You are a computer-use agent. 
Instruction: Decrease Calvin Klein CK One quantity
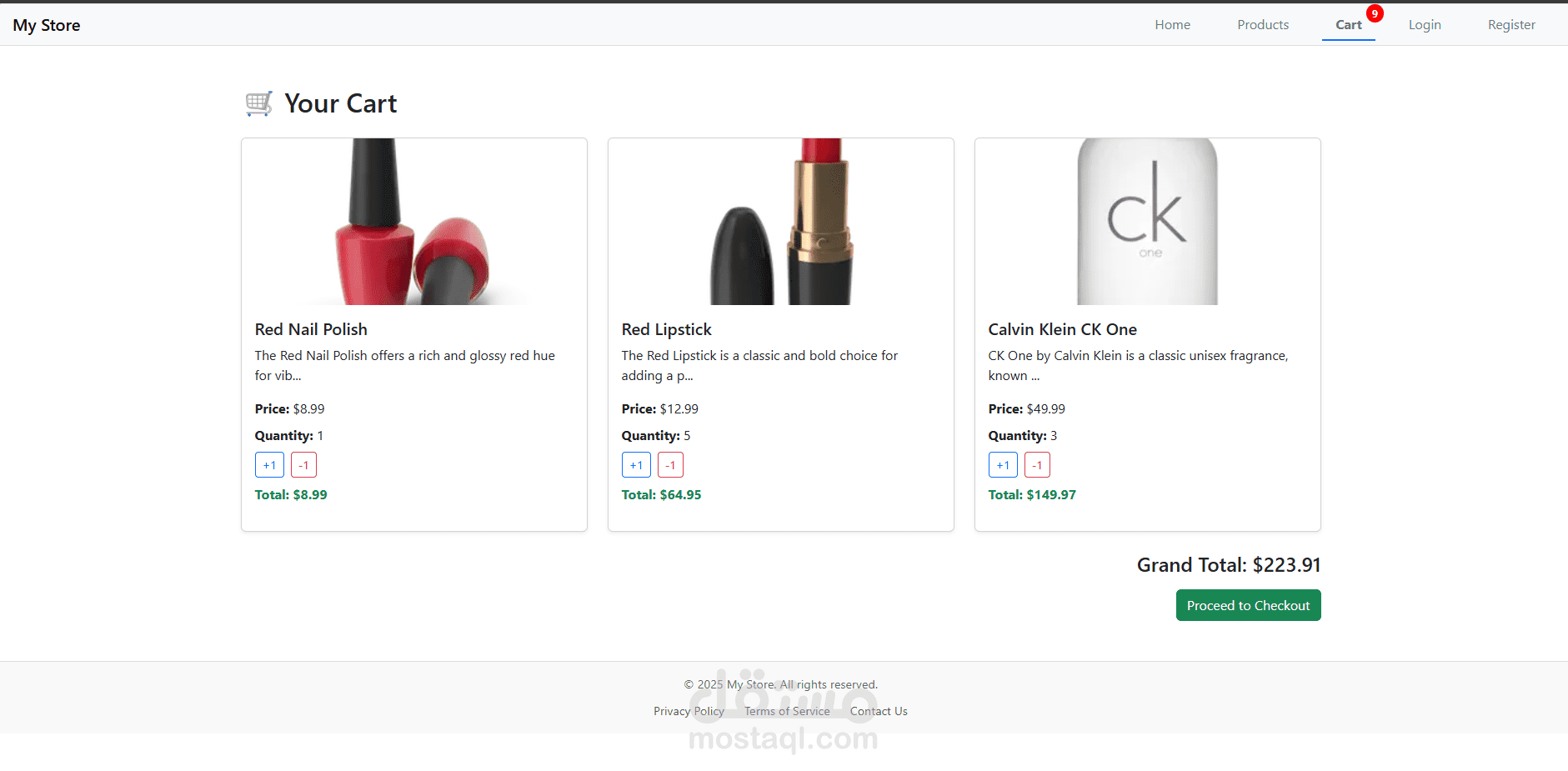(x=1037, y=465)
